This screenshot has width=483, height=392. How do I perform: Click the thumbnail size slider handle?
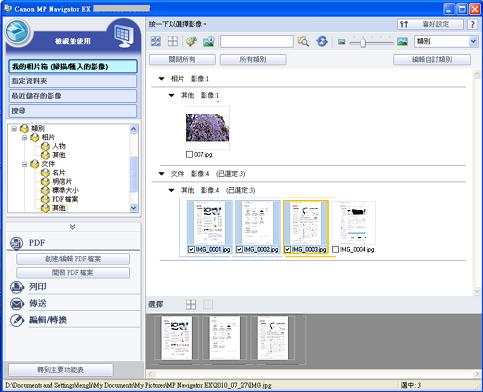[362, 43]
